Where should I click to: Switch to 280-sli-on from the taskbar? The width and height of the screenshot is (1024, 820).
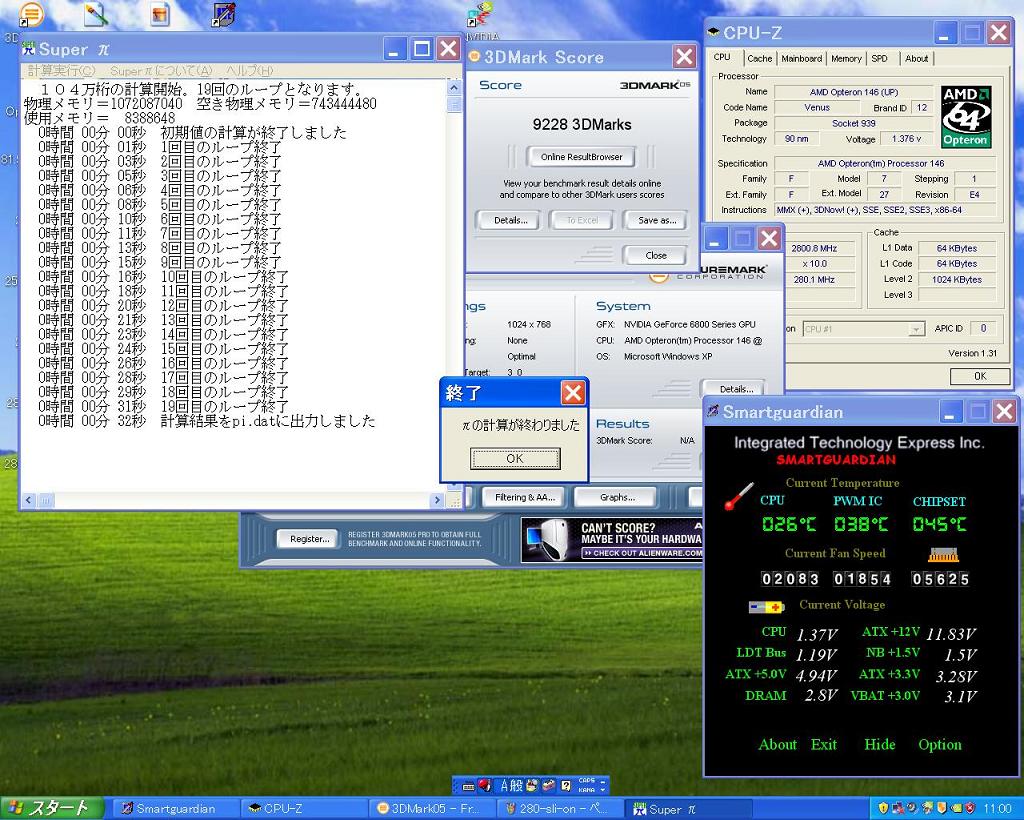561,809
